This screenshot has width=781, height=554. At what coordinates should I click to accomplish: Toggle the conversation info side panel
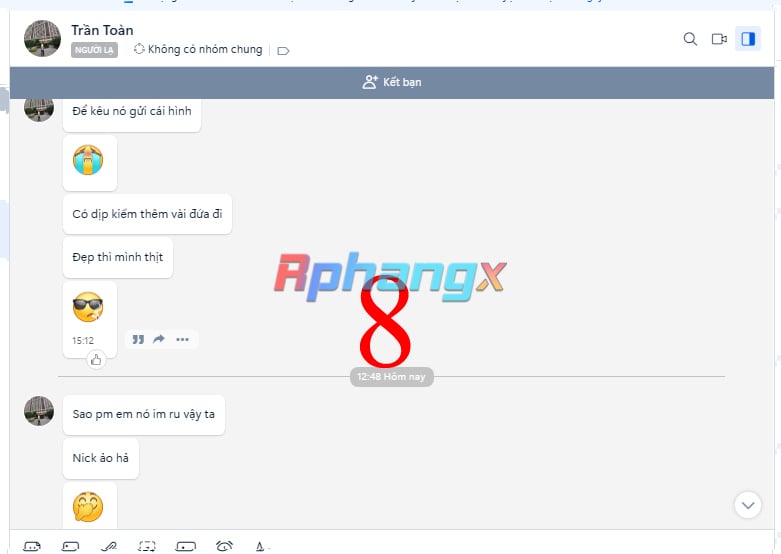pos(748,39)
